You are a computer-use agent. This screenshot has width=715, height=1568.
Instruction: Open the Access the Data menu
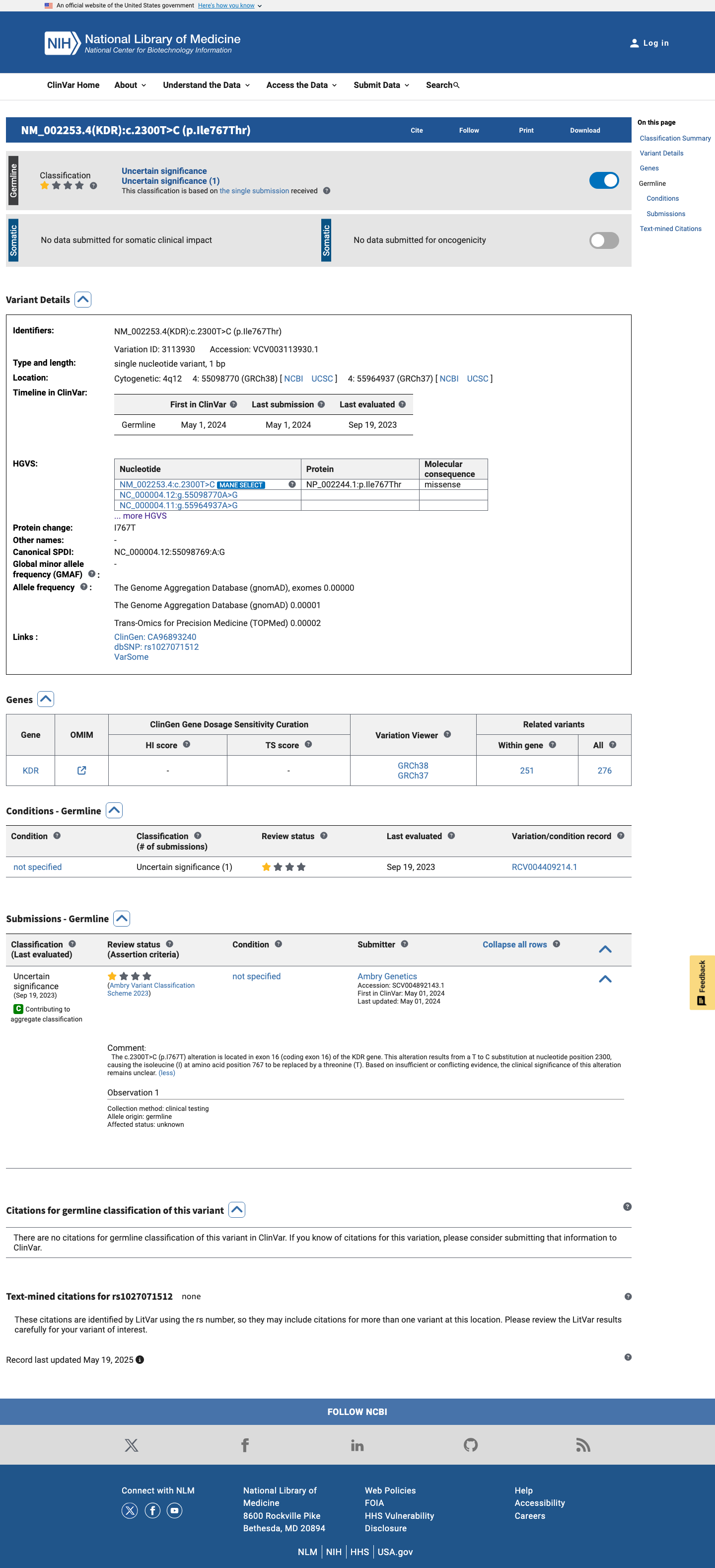click(301, 85)
